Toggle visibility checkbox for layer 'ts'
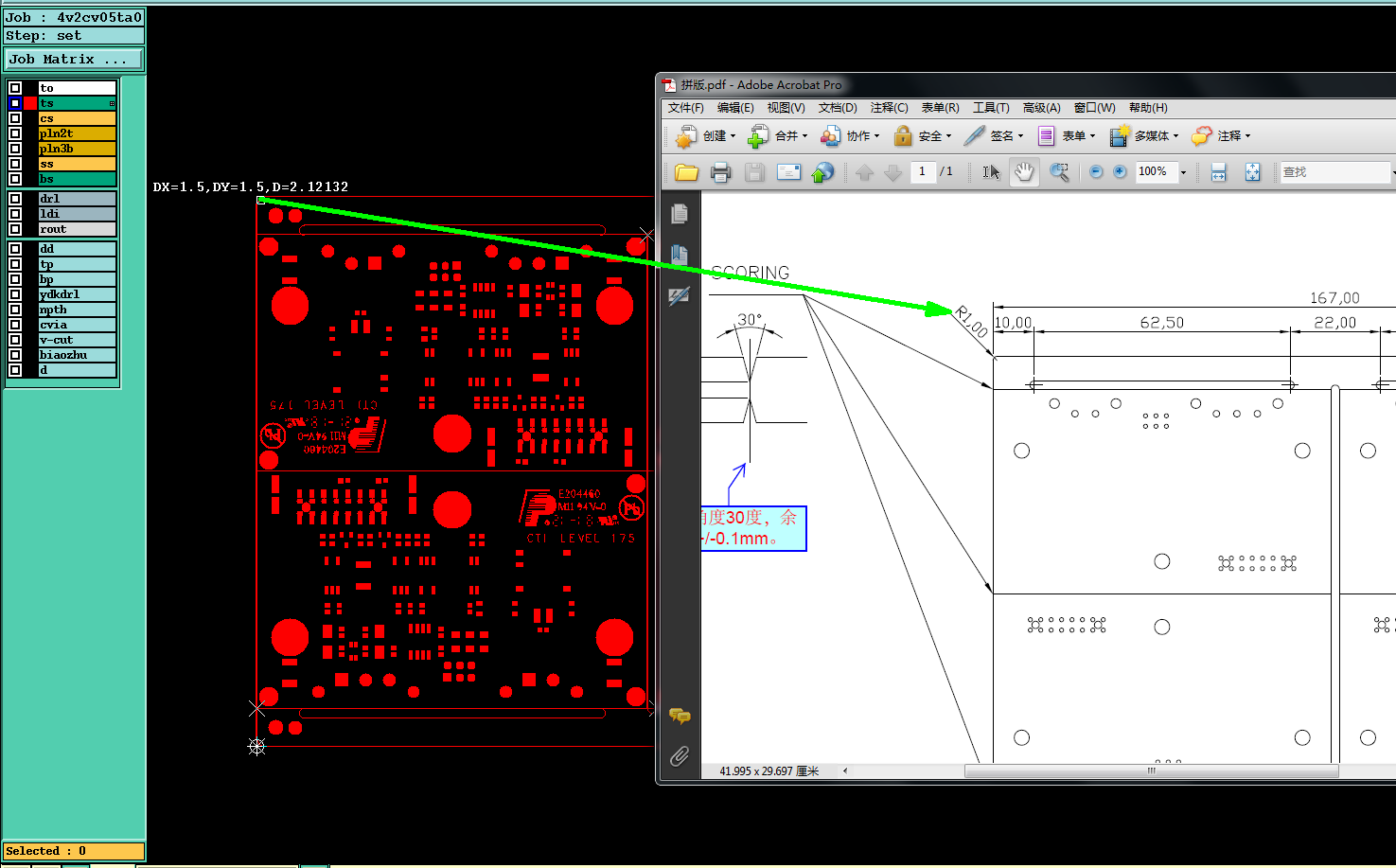Viewport: 1396px width, 868px height. [15, 103]
